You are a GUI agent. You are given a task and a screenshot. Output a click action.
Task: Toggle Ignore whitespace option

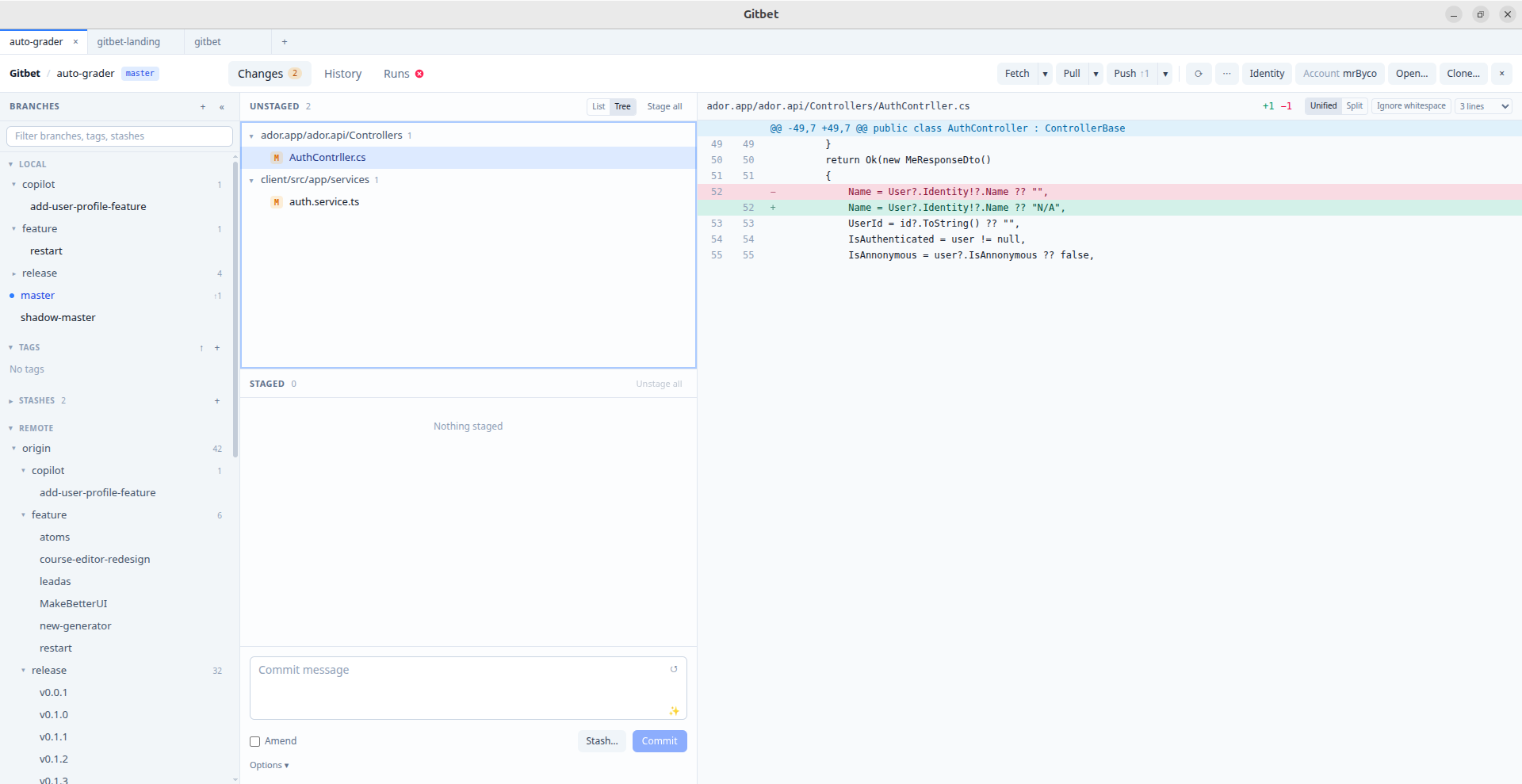pyautogui.click(x=1411, y=106)
